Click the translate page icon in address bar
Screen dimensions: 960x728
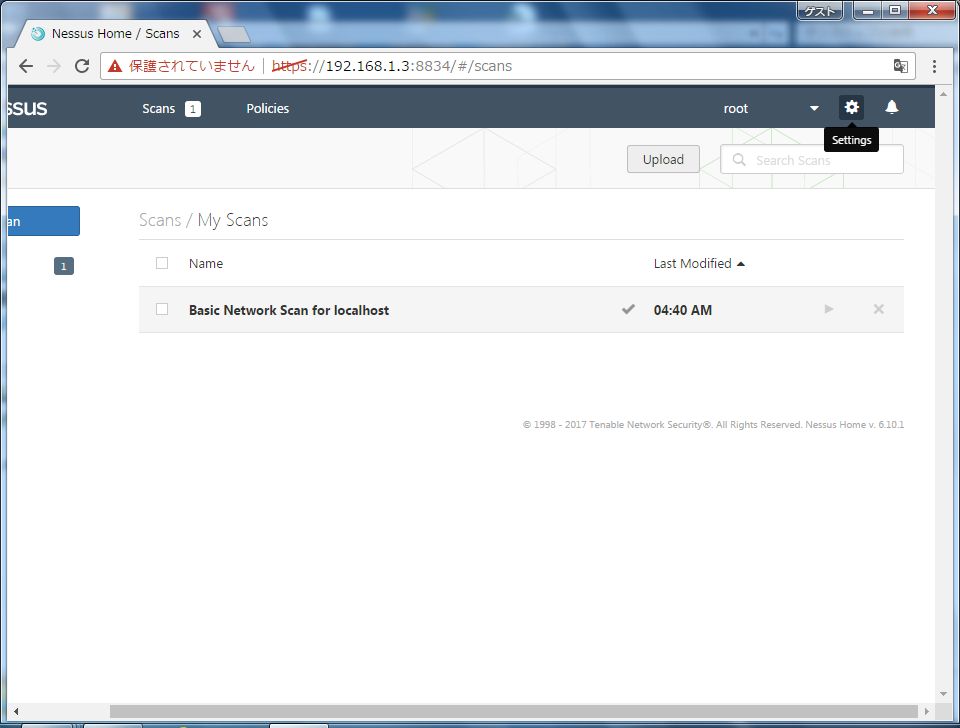[900, 66]
